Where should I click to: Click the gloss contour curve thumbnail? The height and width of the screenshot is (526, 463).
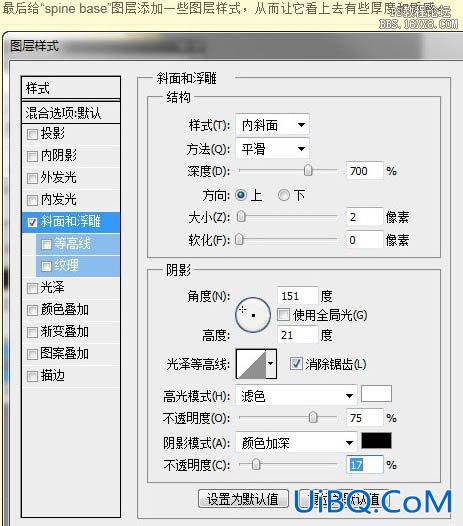pyautogui.click(x=251, y=364)
